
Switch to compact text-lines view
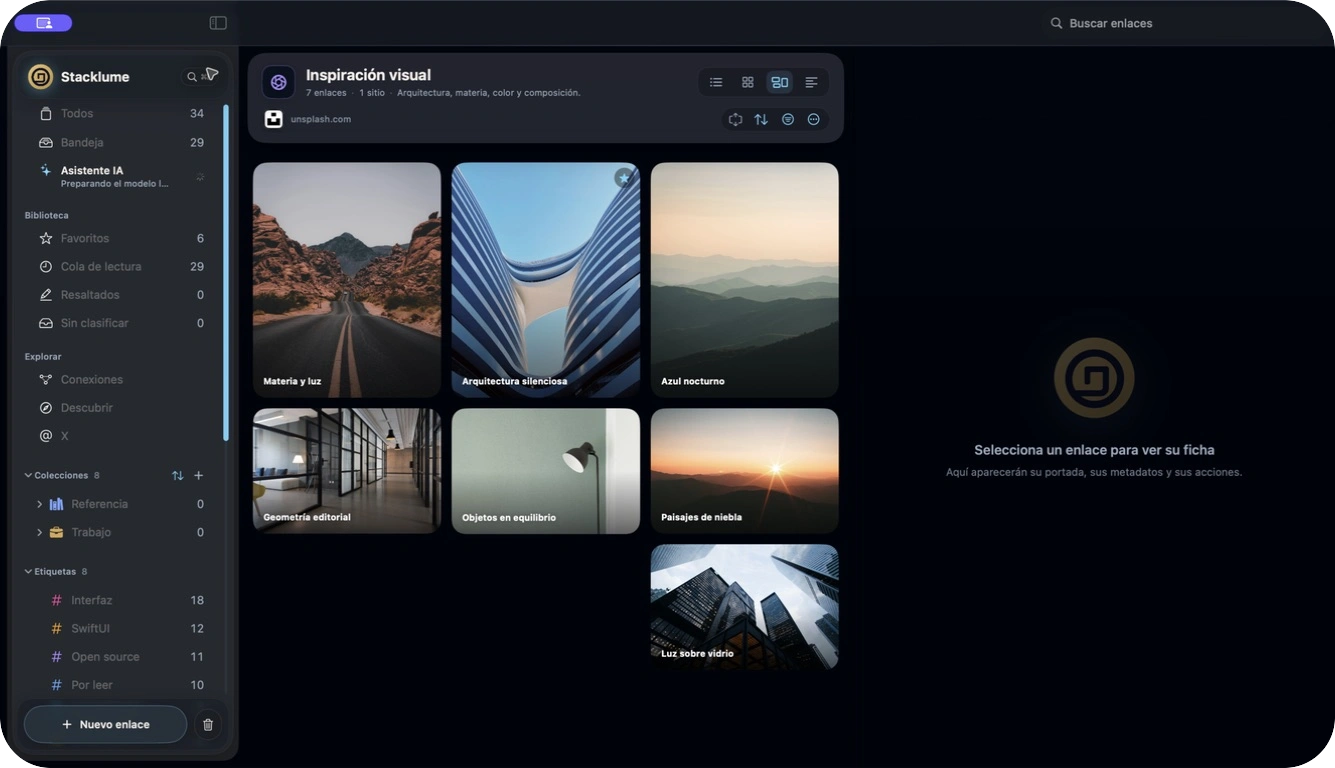coord(811,82)
